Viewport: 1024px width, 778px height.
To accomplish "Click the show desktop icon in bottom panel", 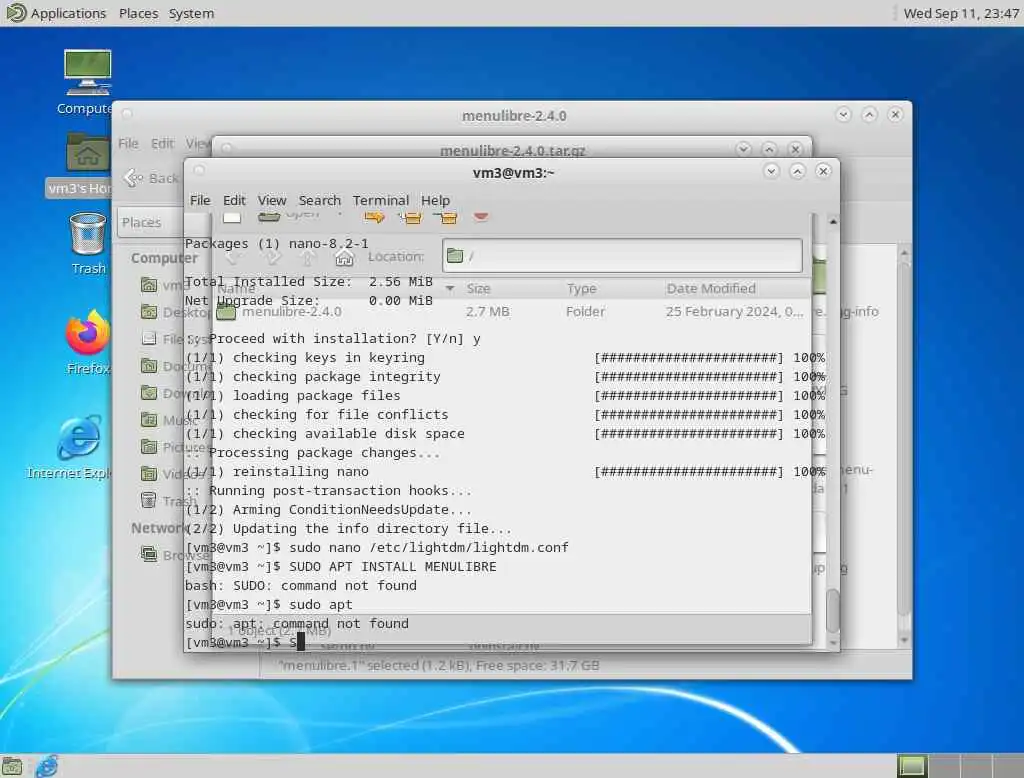I will coord(12,766).
